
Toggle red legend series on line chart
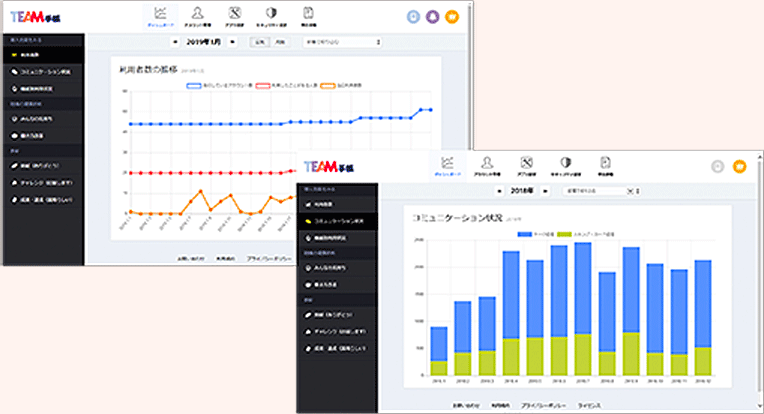[286, 86]
